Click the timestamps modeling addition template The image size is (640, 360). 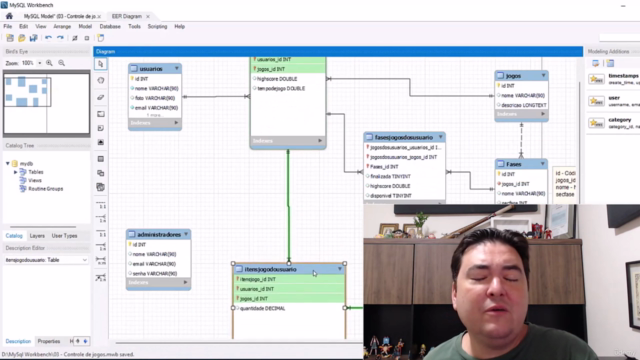613,79
